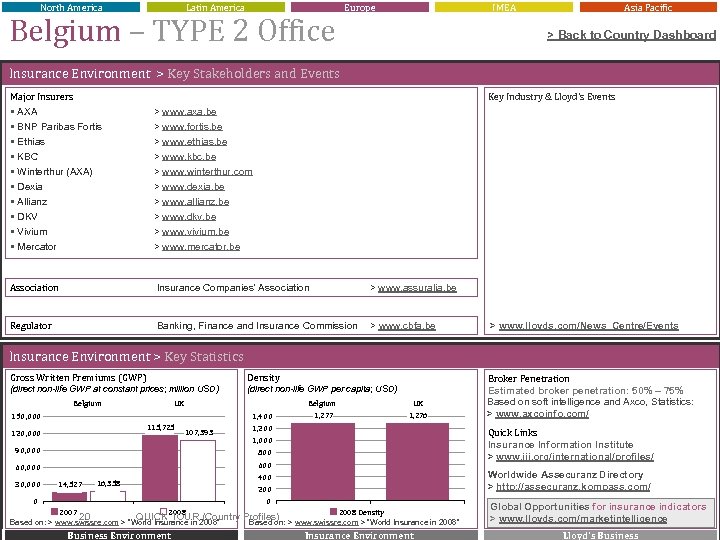The image size is (720, 540).
Task: Select 'AXA' in Major Insurers list
Action: 27,112
